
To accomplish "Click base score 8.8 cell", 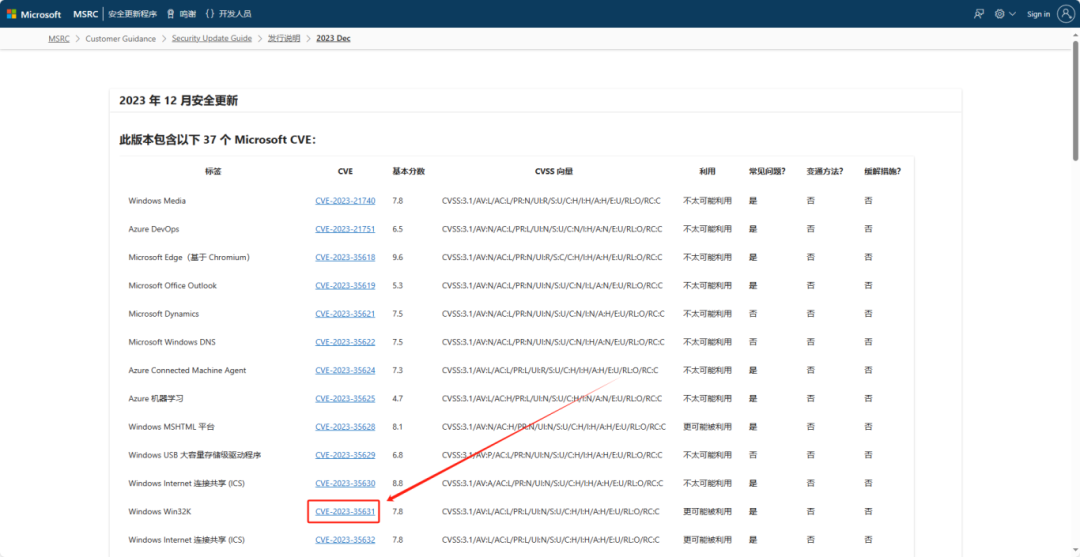I will [x=397, y=483].
